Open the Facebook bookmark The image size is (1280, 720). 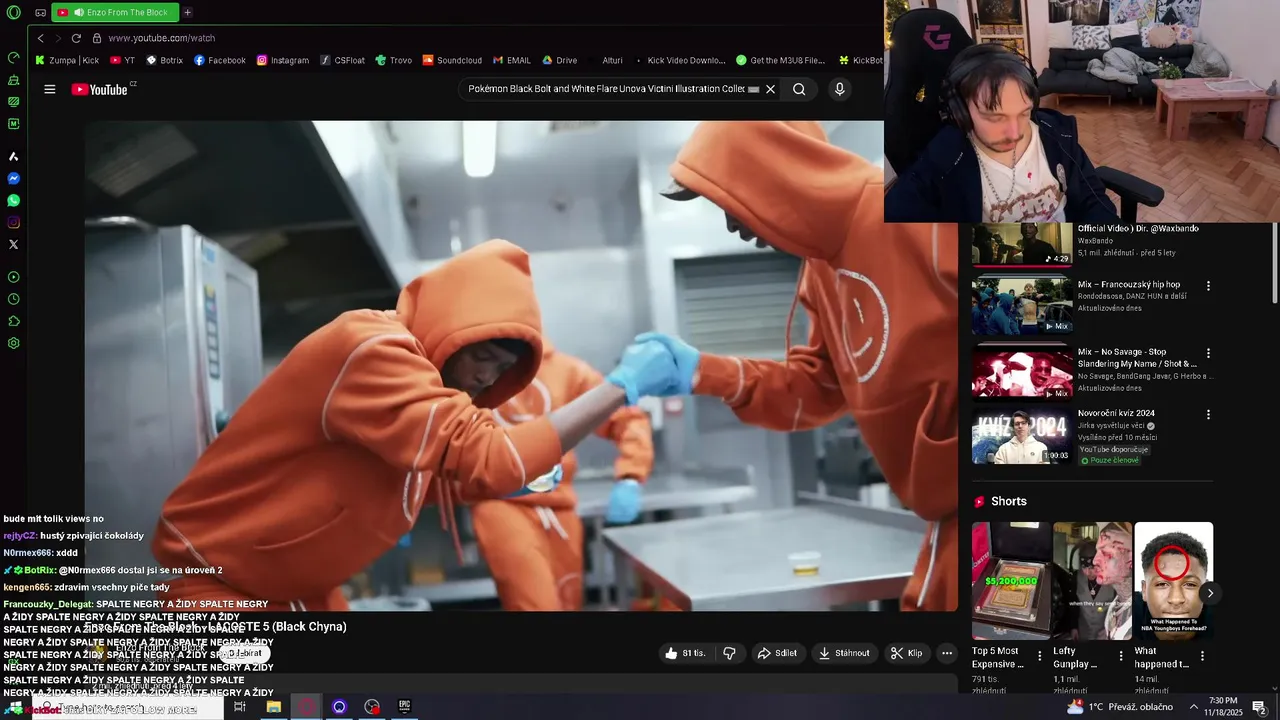(220, 60)
